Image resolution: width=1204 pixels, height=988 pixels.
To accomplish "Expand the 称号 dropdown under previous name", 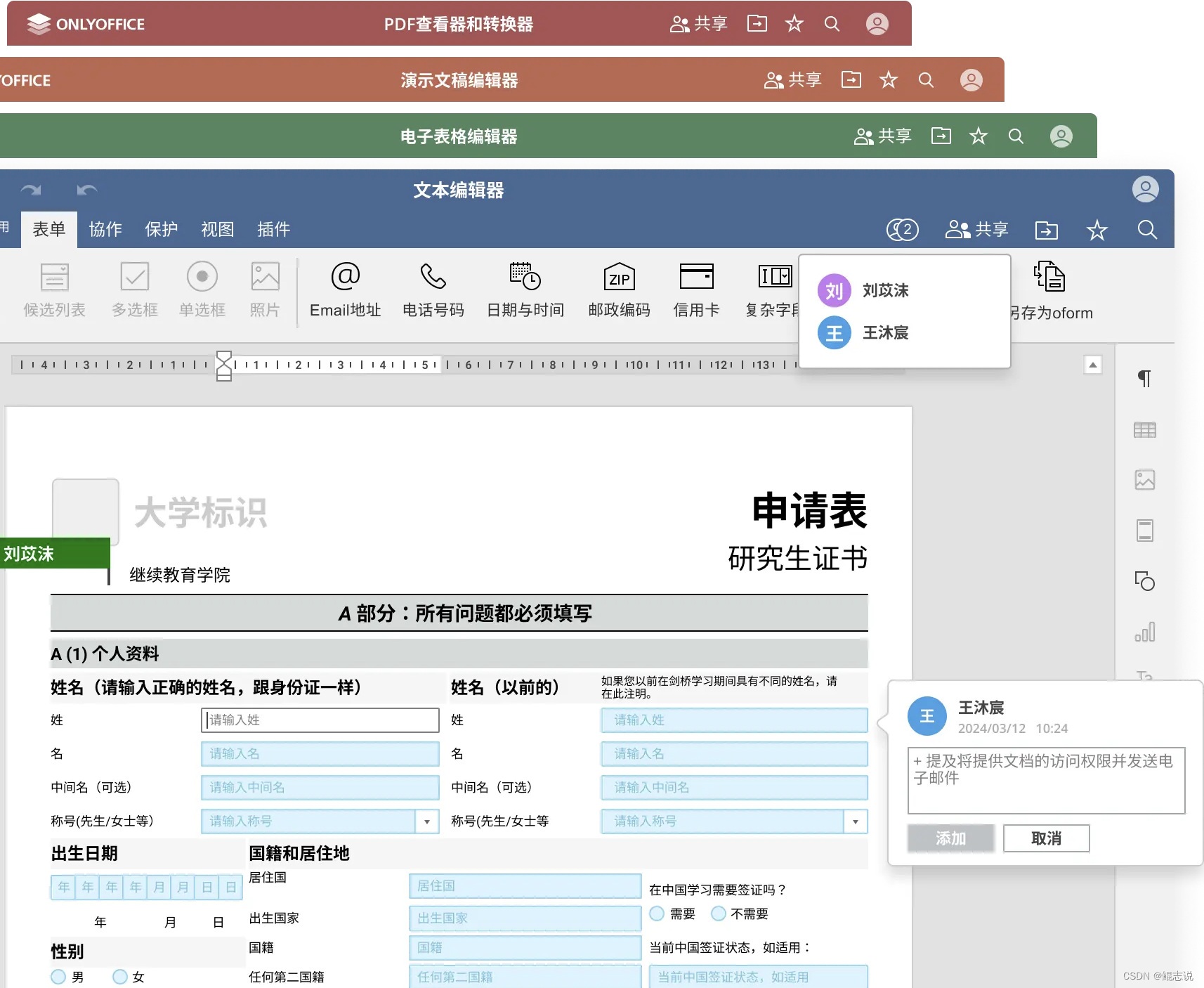I will [x=855, y=821].
